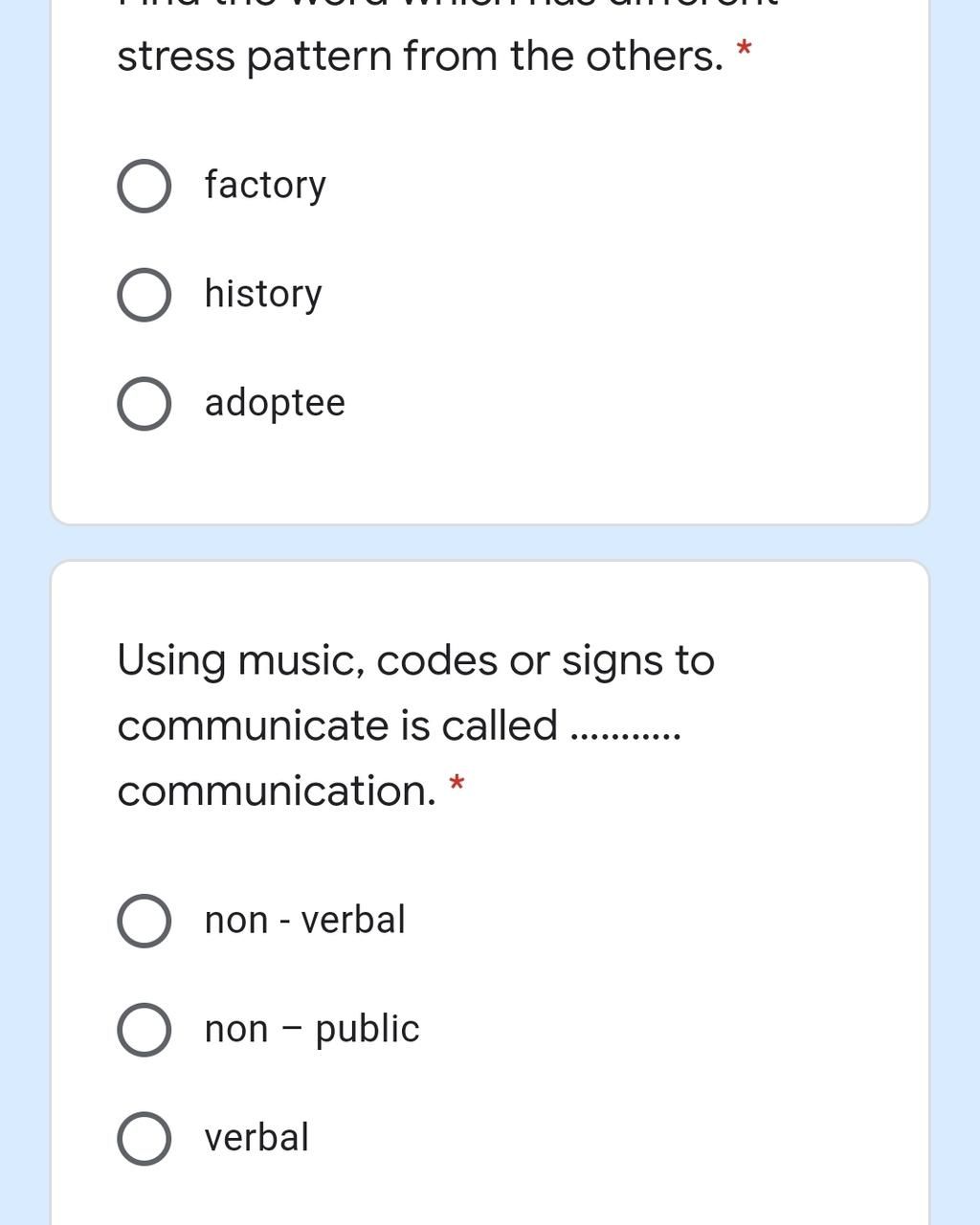Screen dimensions: 980x1225
Task: Click the 'non - verbal' label text
Action: point(304,920)
